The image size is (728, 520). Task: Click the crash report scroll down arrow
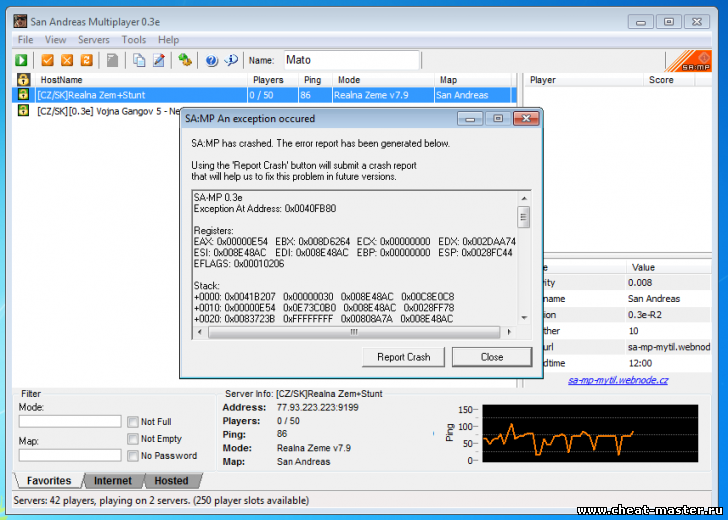coord(524,318)
